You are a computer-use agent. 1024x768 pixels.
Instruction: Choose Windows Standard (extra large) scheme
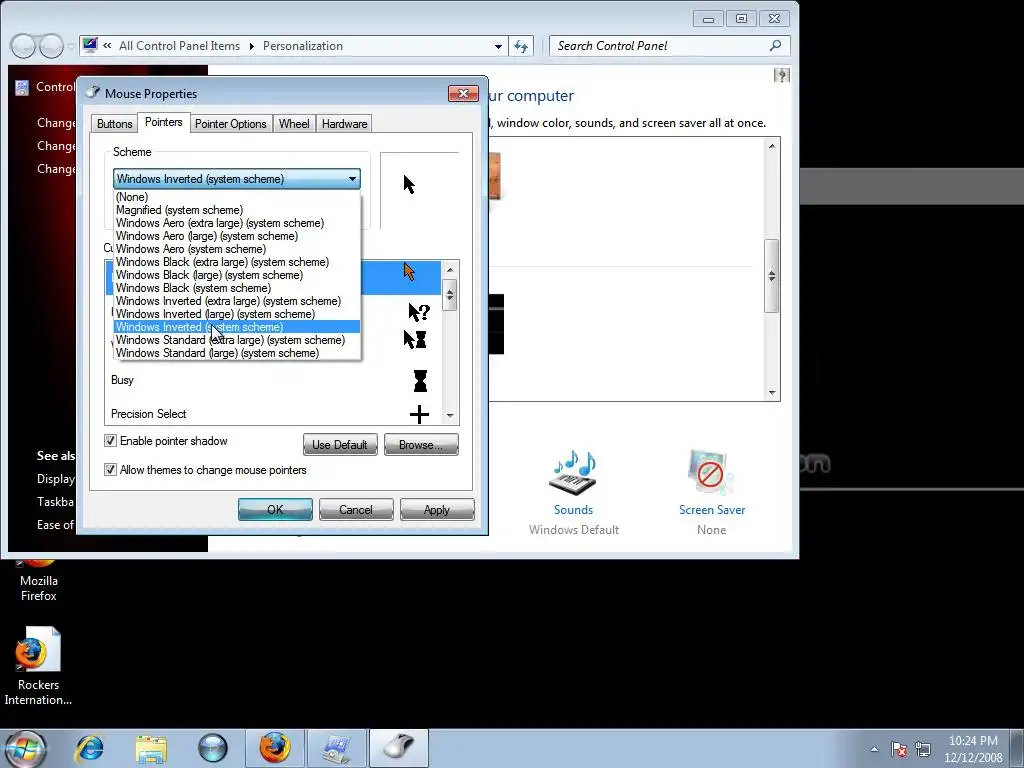pyautogui.click(x=237, y=340)
